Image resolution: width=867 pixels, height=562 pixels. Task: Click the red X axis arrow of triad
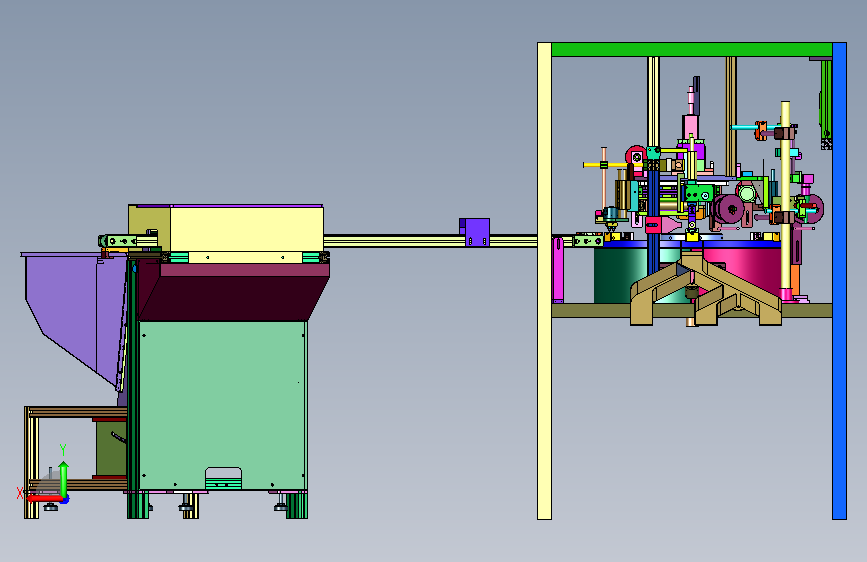click(x=45, y=498)
